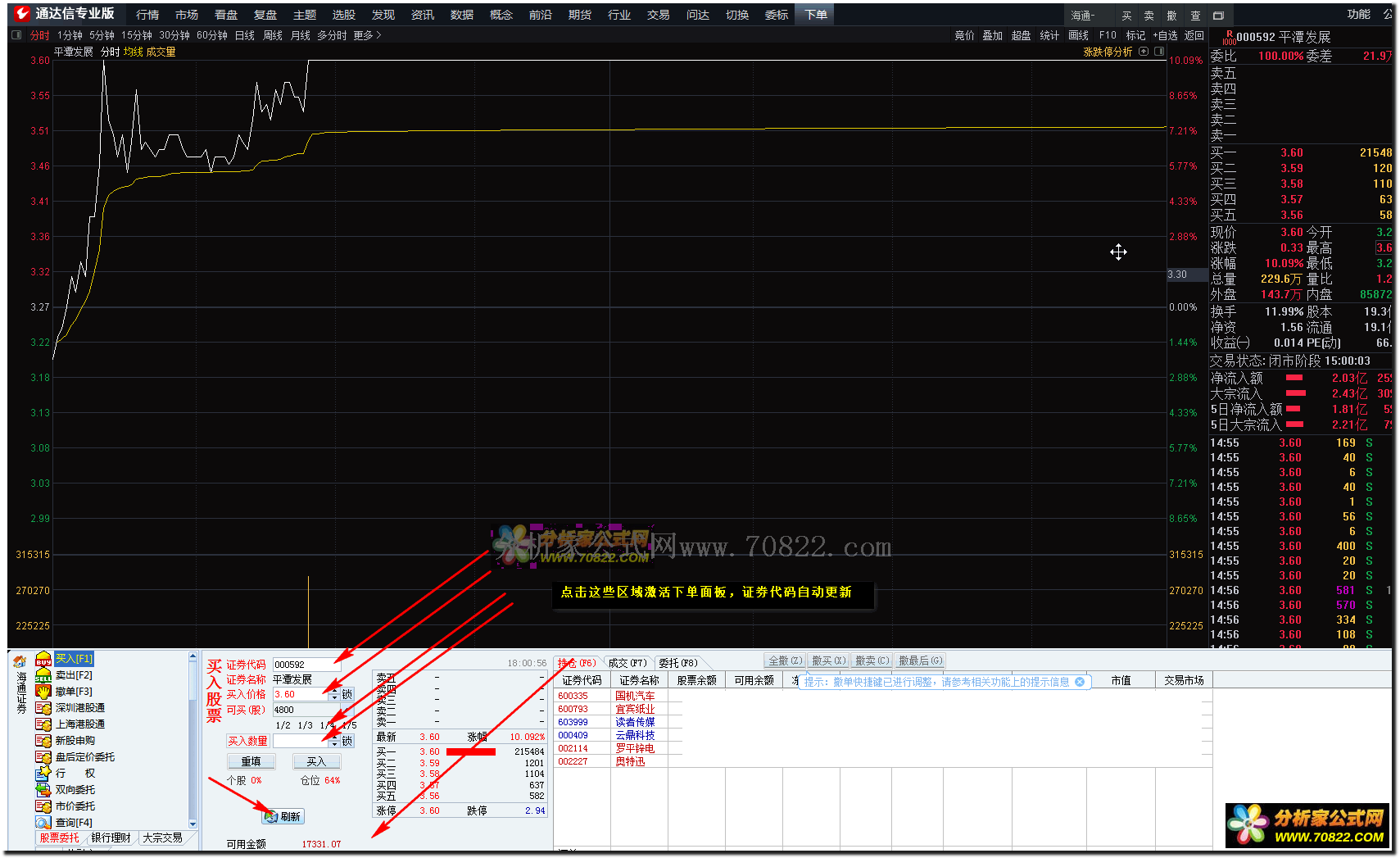This screenshot has height=858, width=1400.
Task: Toggle the 锁 lock beside 买入价格
Action: click(x=347, y=694)
